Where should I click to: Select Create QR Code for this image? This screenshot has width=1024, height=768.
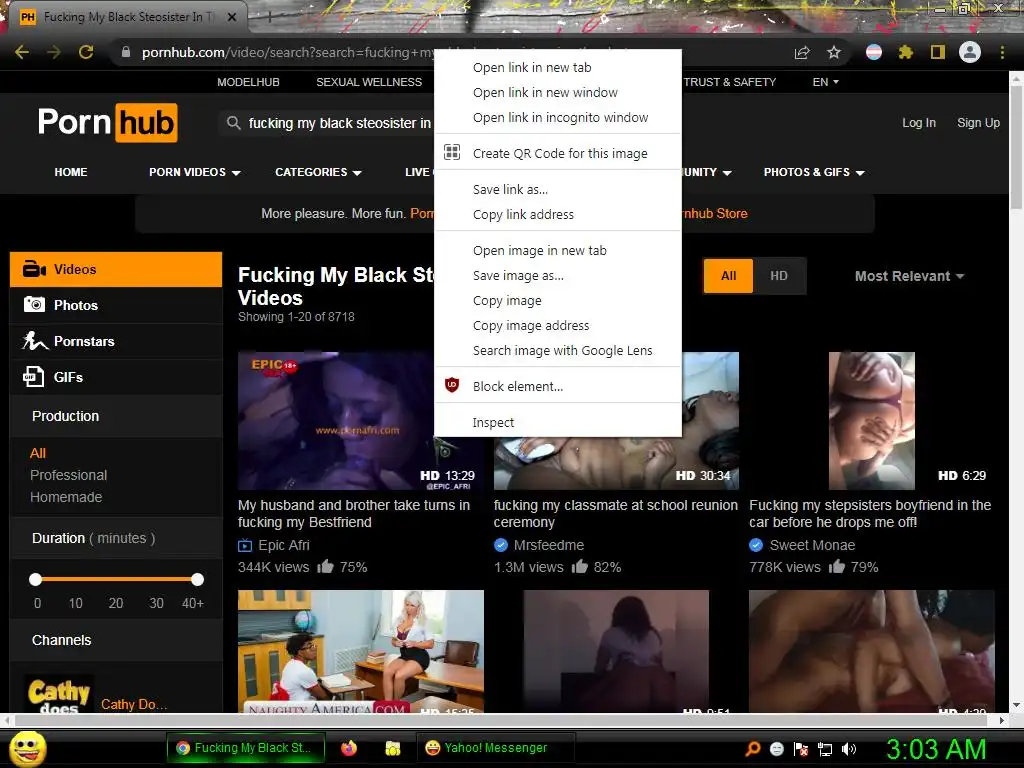(558, 153)
